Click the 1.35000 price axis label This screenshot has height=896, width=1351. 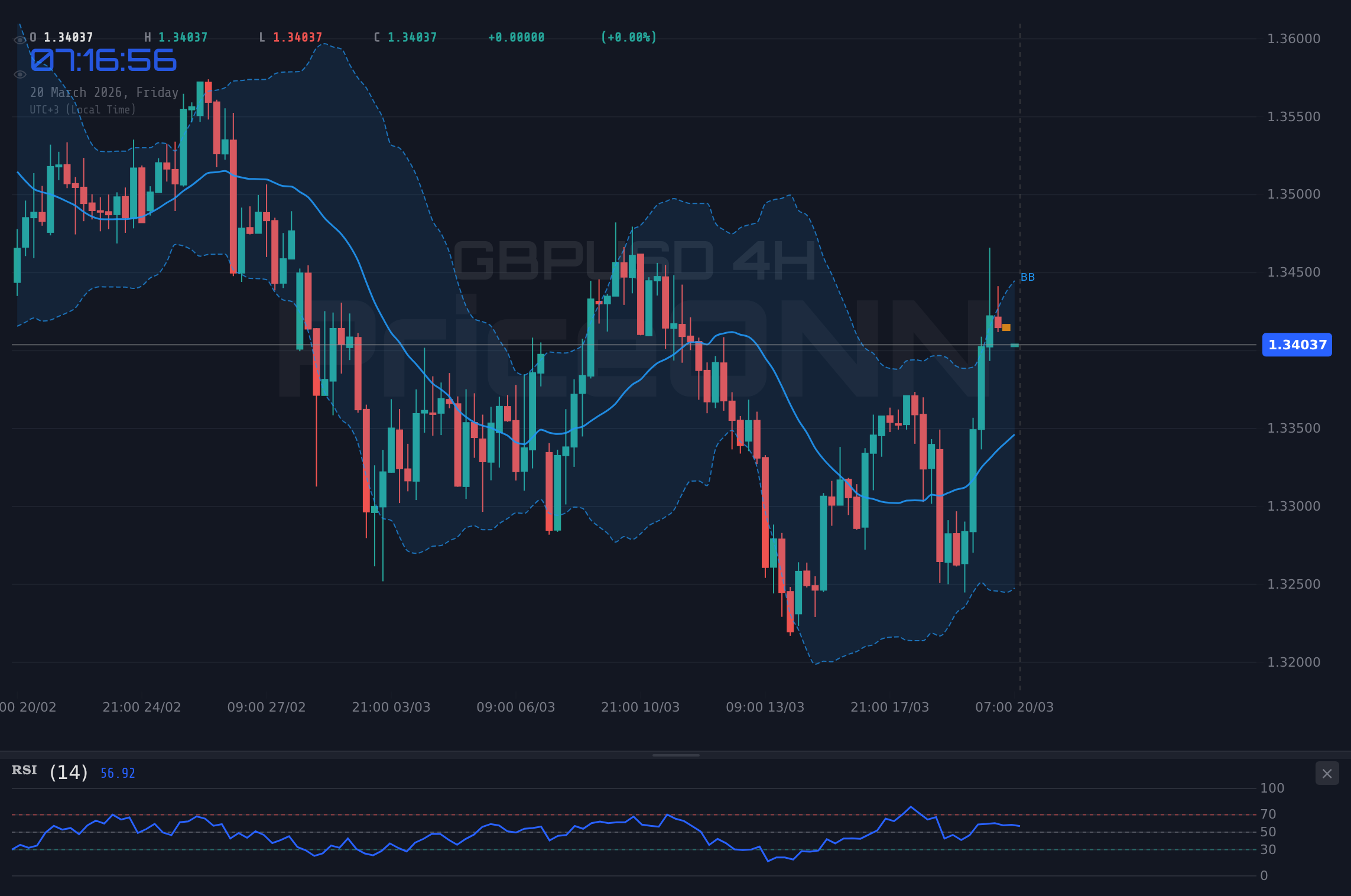click(1295, 194)
